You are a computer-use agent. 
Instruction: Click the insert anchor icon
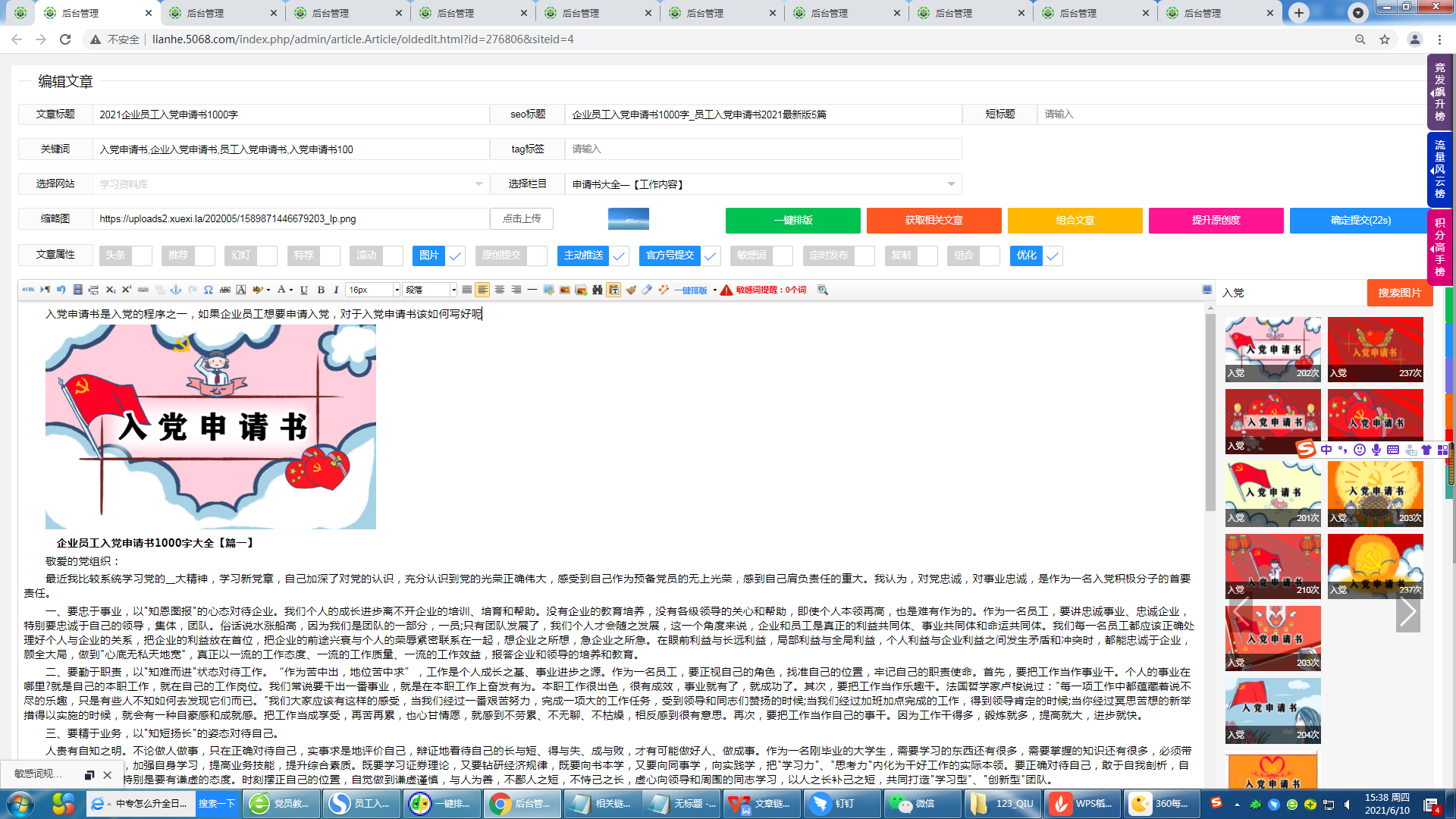(x=176, y=290)
